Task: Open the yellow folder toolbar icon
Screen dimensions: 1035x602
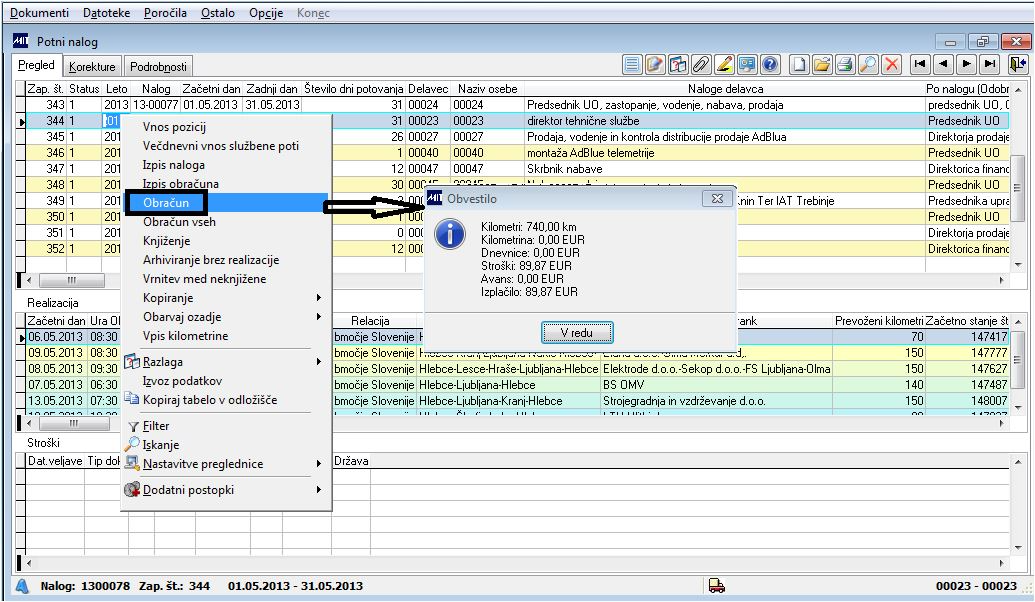Action: (822, 65)
